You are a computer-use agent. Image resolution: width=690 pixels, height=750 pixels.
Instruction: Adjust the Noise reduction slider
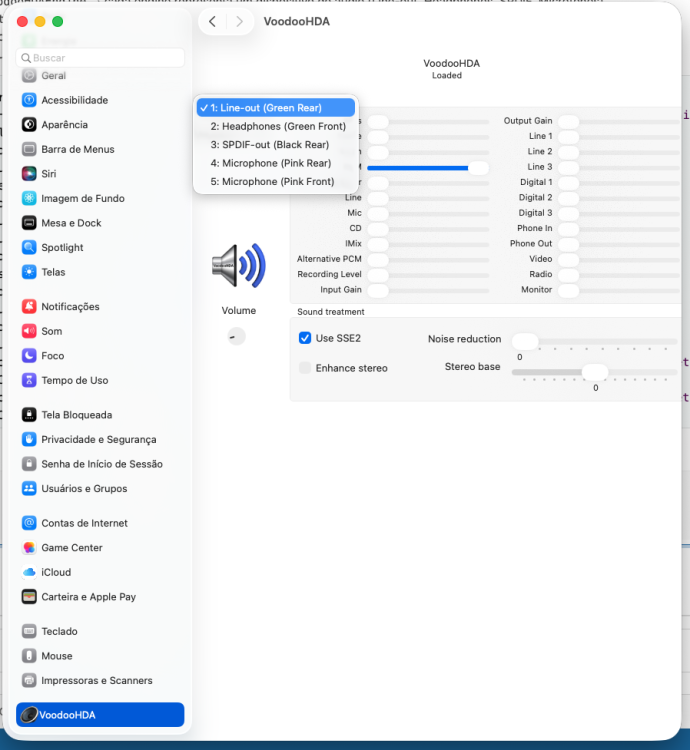(594, 342)
